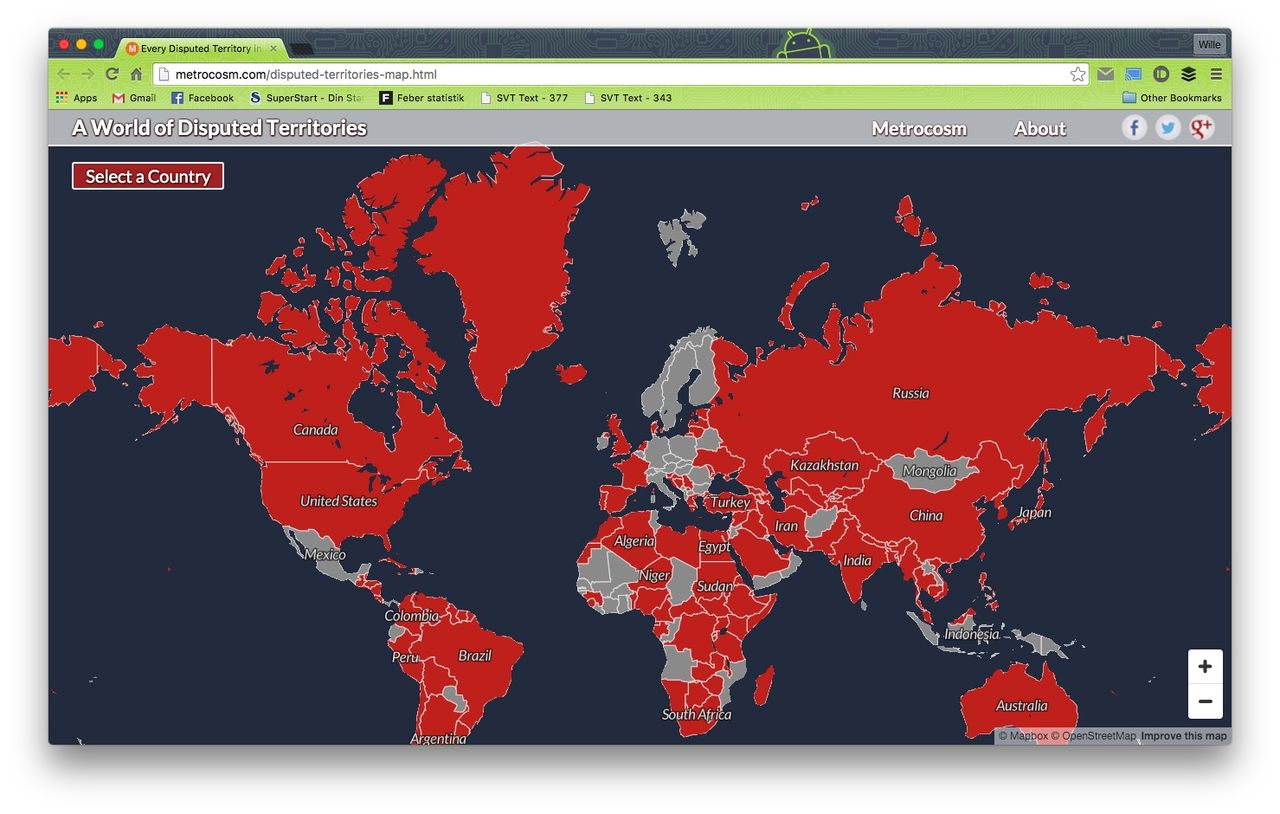
Task: Click the China map label
Action: click(x=926, y=516)
